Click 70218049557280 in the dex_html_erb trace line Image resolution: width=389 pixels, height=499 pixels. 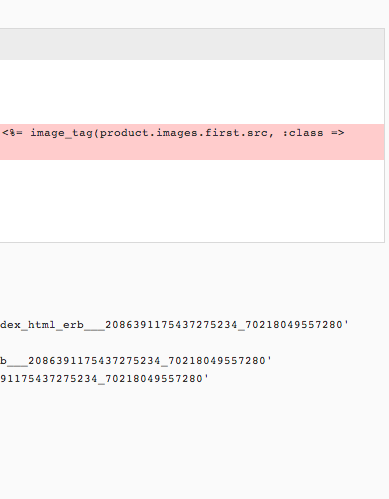(294, 325)
